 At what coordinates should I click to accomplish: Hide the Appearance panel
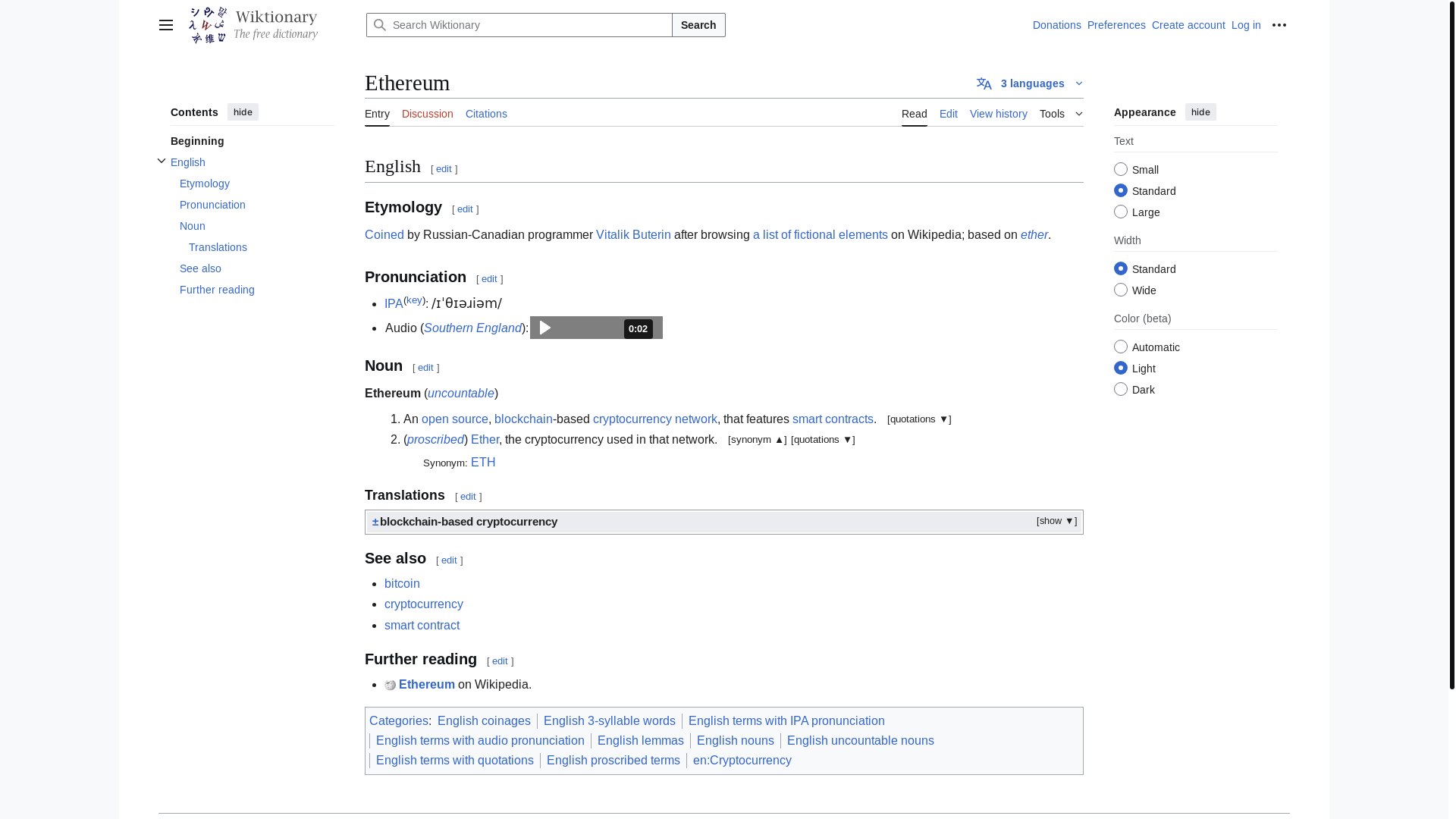[x=1200, y=112]
